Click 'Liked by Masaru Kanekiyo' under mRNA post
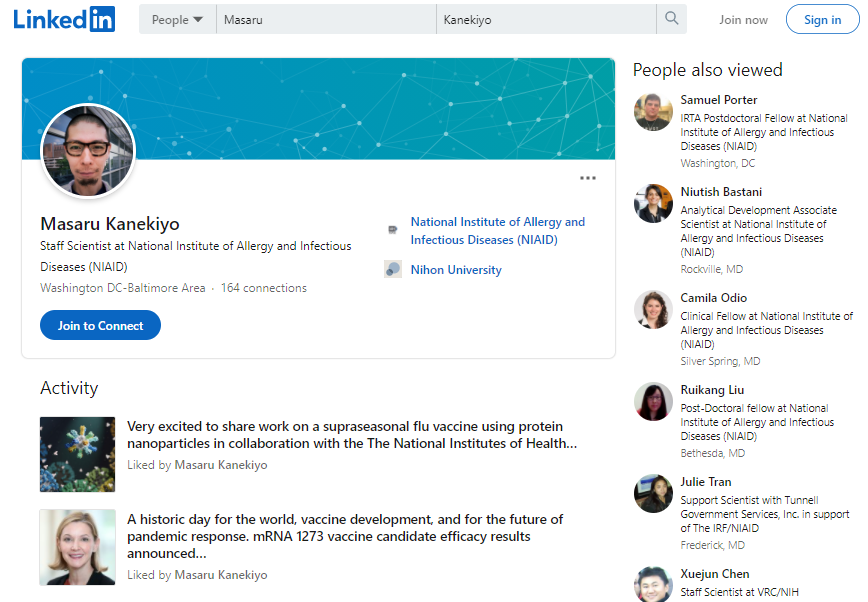 197,575
